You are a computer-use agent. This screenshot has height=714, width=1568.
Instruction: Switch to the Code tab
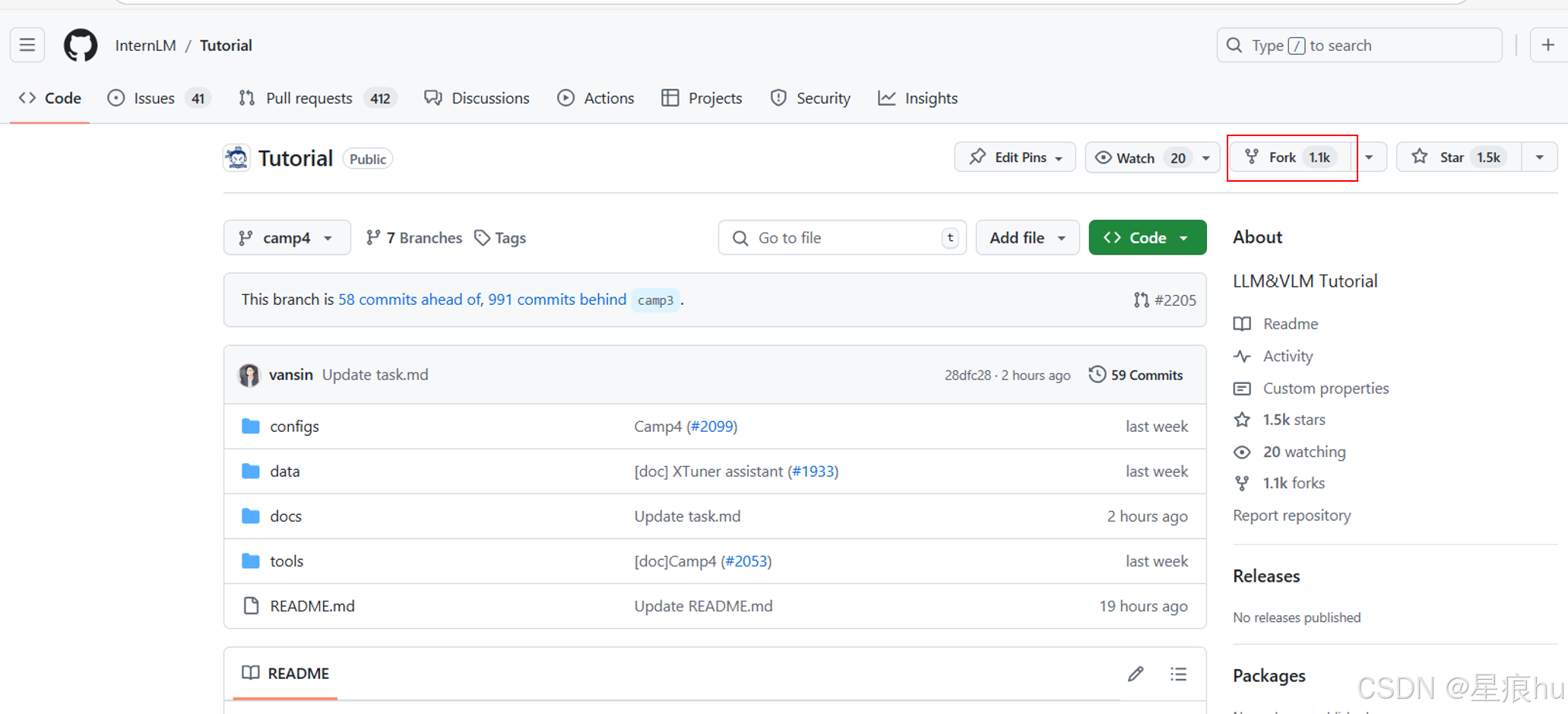click(x=50, y=98)
